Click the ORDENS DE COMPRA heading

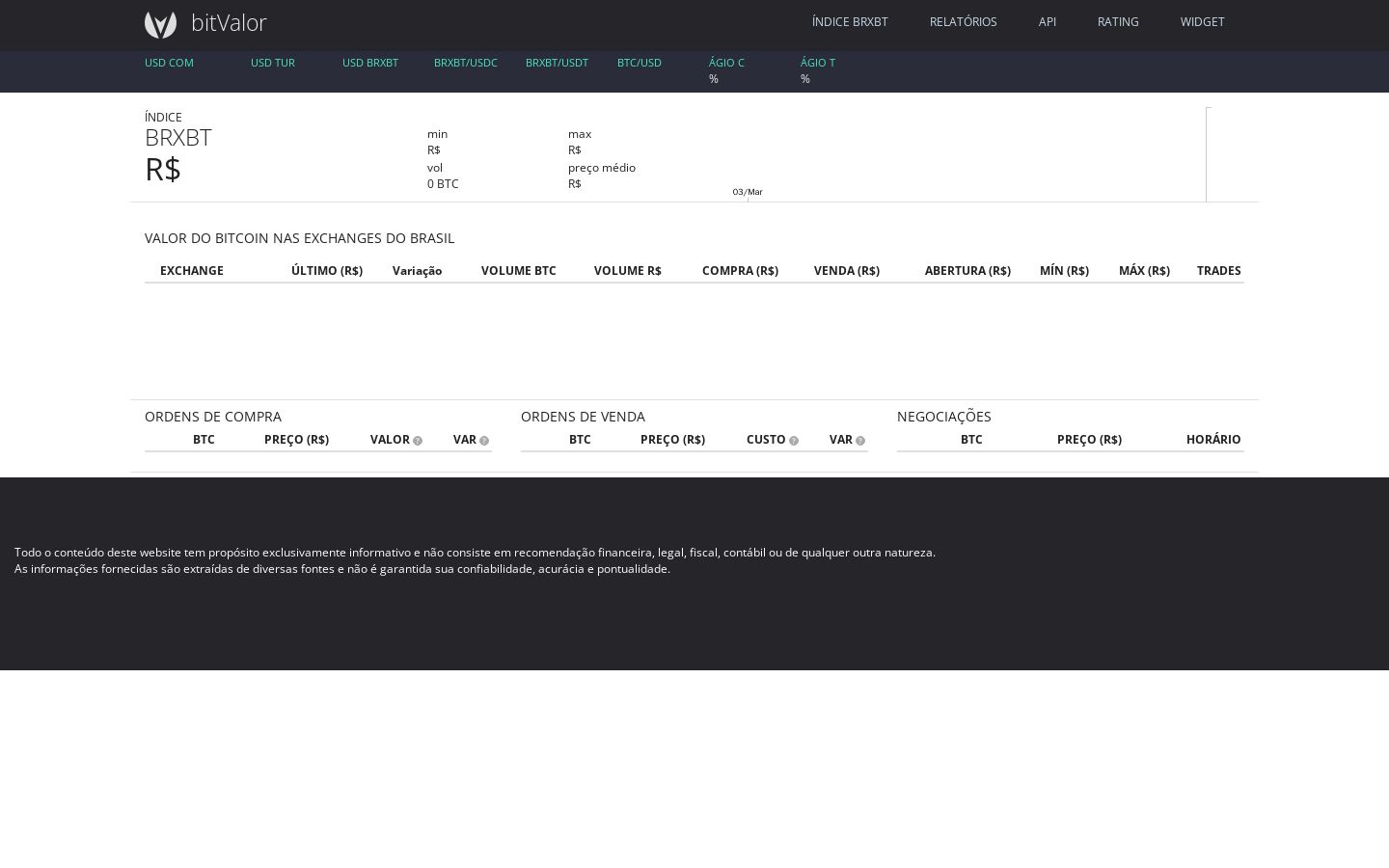click(213, 417)
